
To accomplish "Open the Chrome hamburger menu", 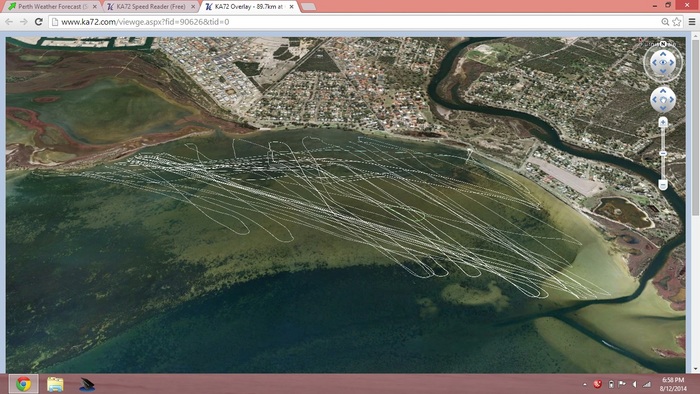I will point(692,21).
